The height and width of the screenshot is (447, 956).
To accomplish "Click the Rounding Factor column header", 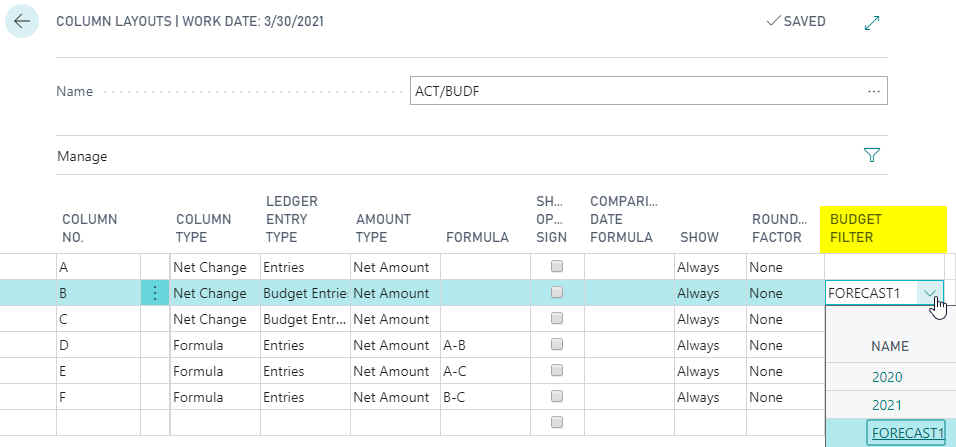I will [779, 228].
